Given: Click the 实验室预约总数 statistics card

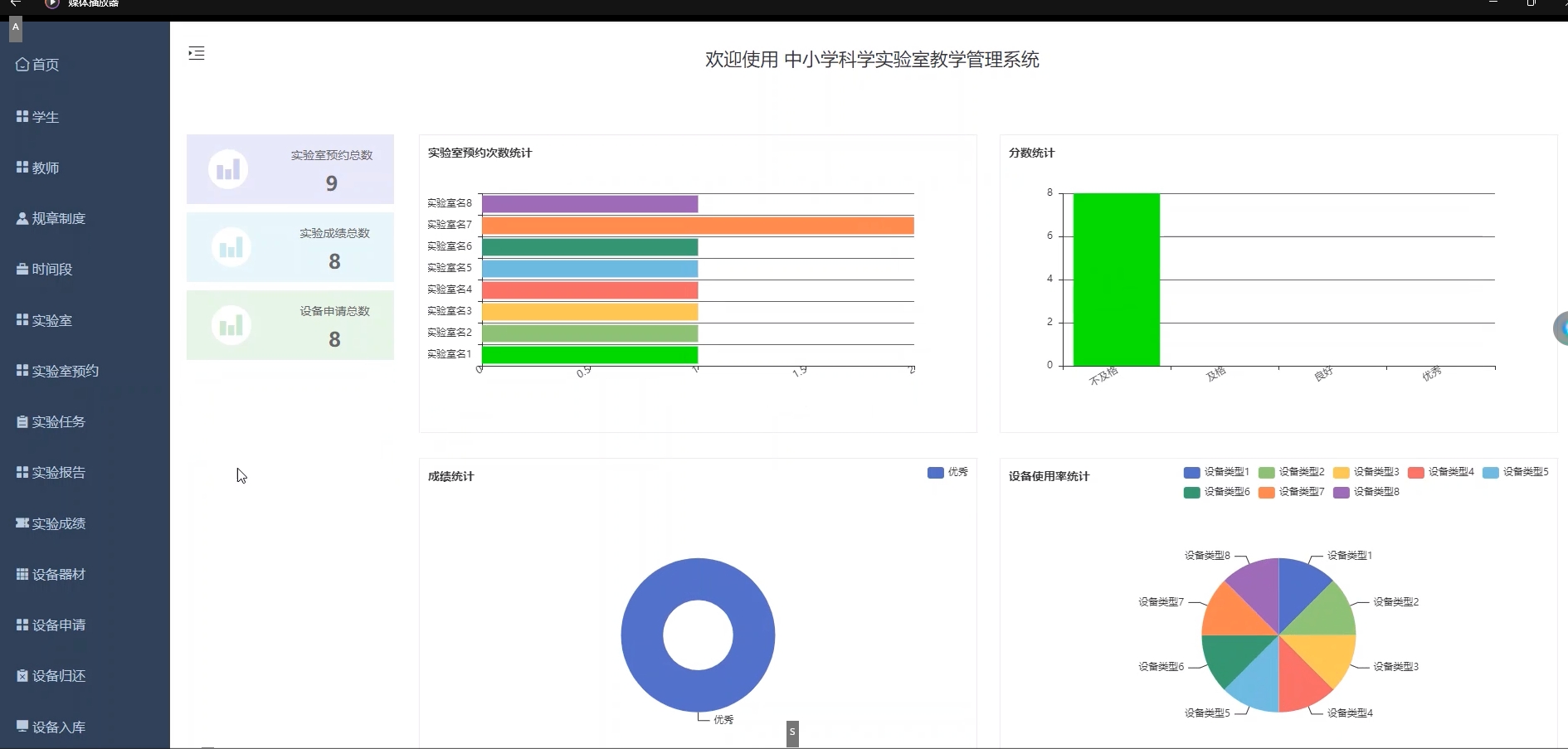Looking at the screenshot, I should click(x=290, y=169).
